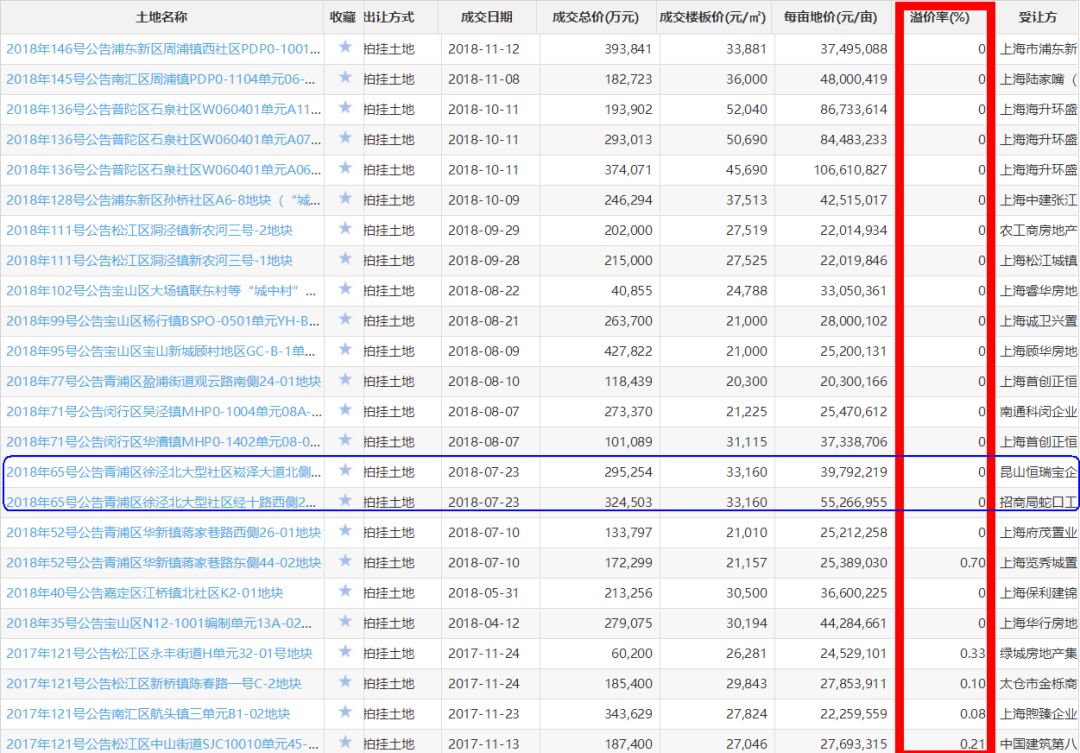Sort by 成交总价(万元) column header
Image resolution: width=1080 pixels, height=753 pixels.
[596, 17]
